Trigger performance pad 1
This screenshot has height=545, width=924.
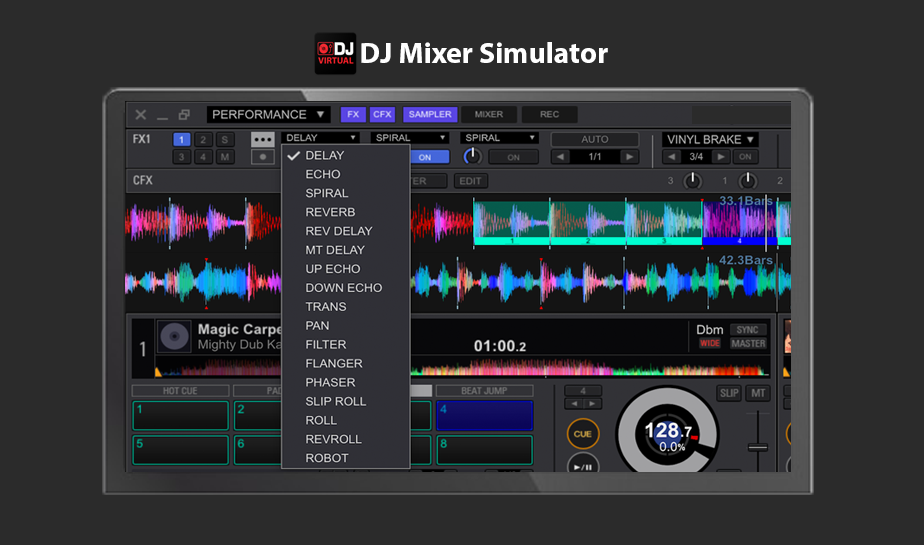181,415
